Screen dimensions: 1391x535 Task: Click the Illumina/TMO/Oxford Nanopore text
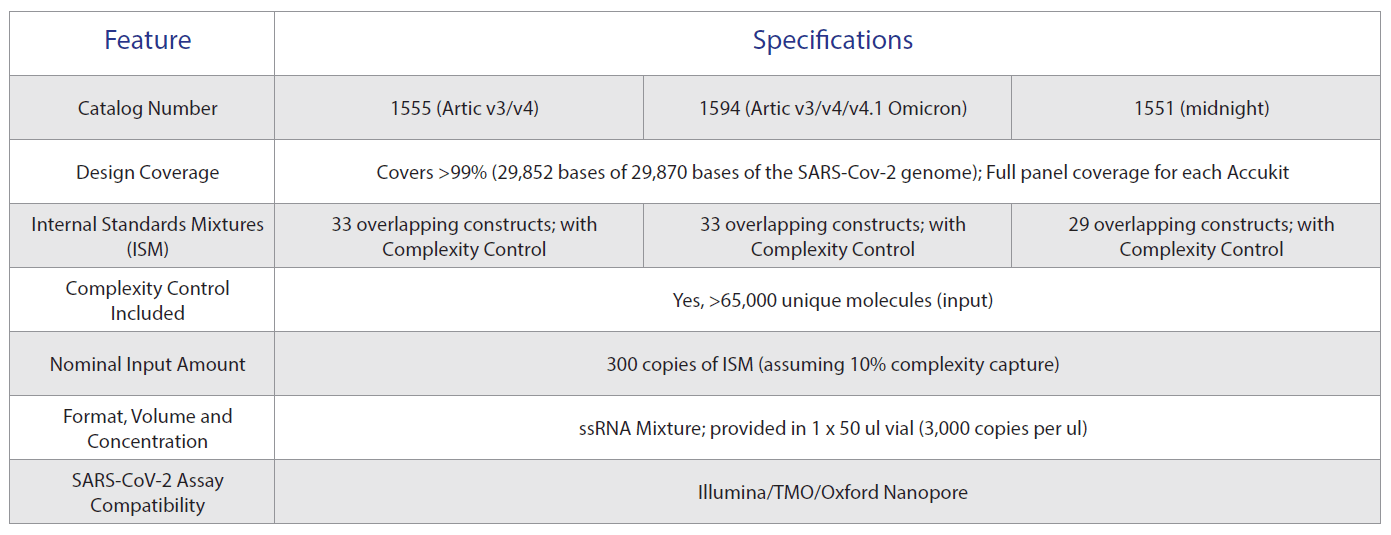click(x=833, y=492)
